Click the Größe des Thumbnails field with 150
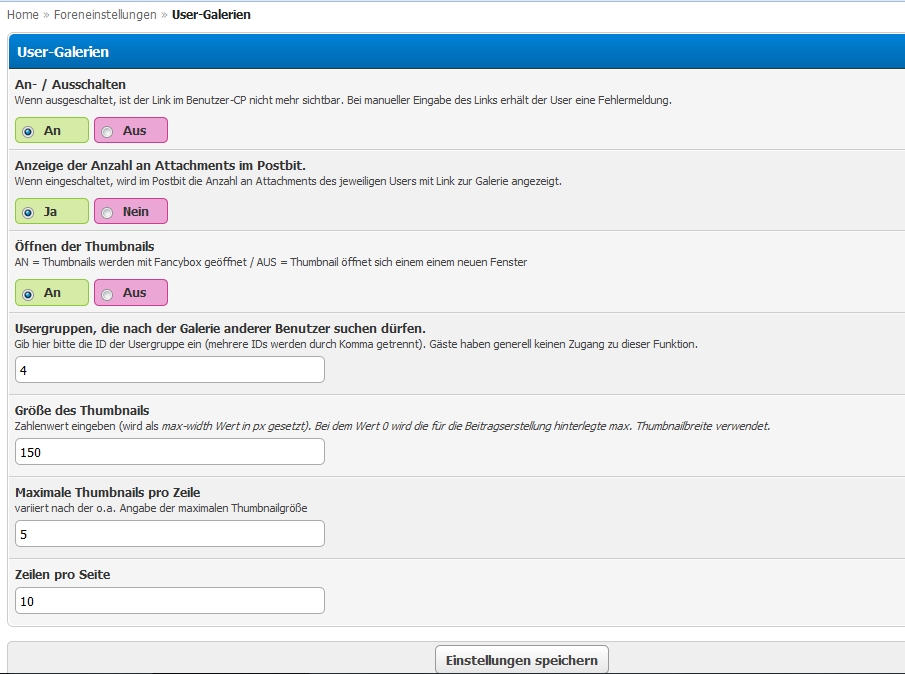The height and width of the screenshot is (674, 905). [170, 451]
